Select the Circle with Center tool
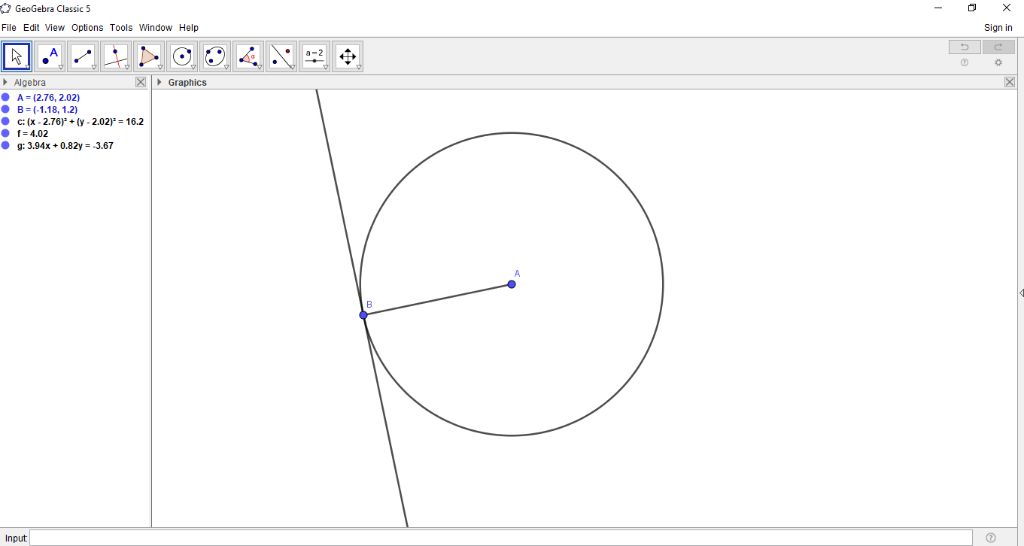Viewport: 1024px width, 546px height. [182, 57]
